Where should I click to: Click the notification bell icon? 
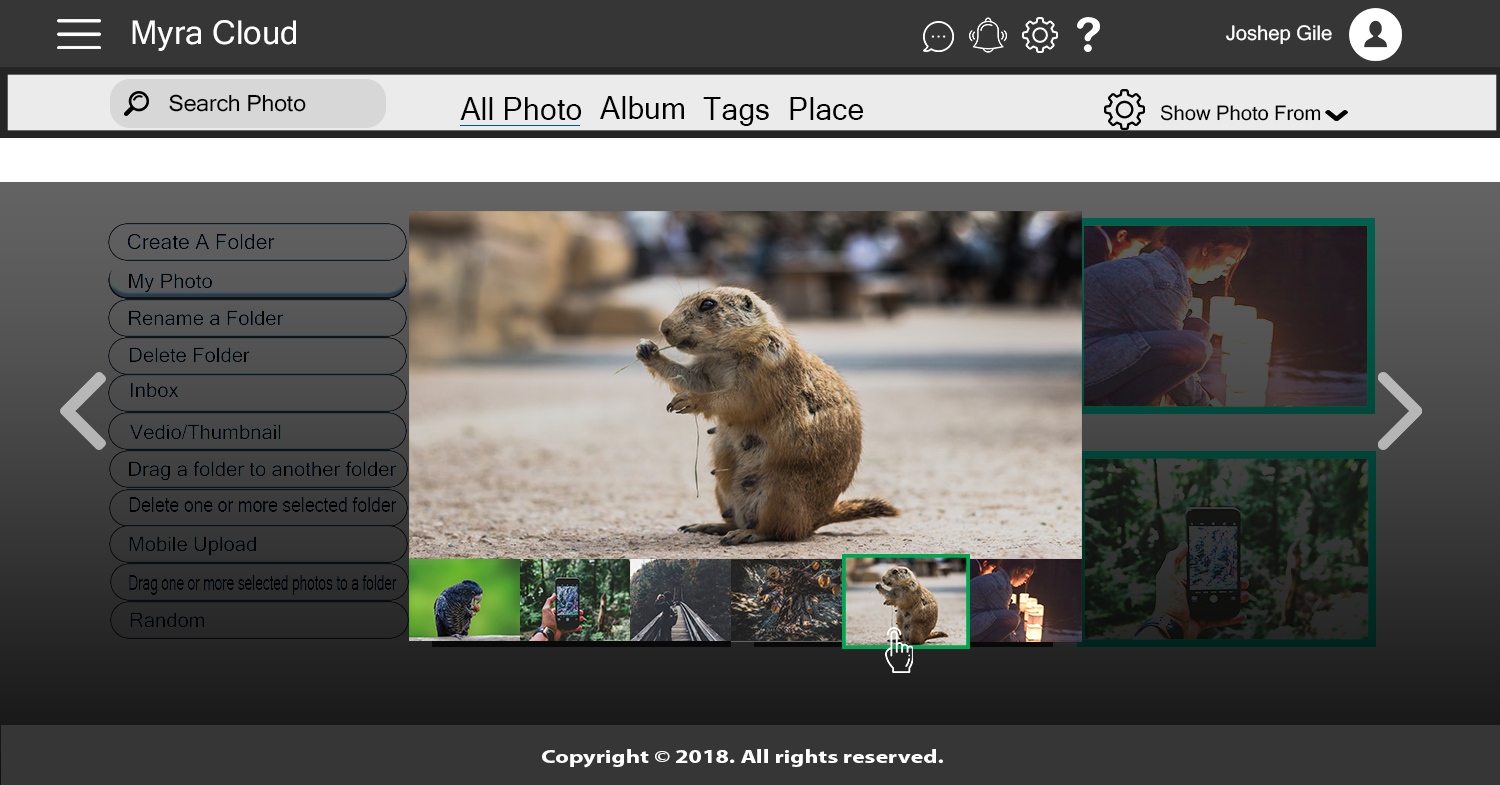tap(988, 36)
